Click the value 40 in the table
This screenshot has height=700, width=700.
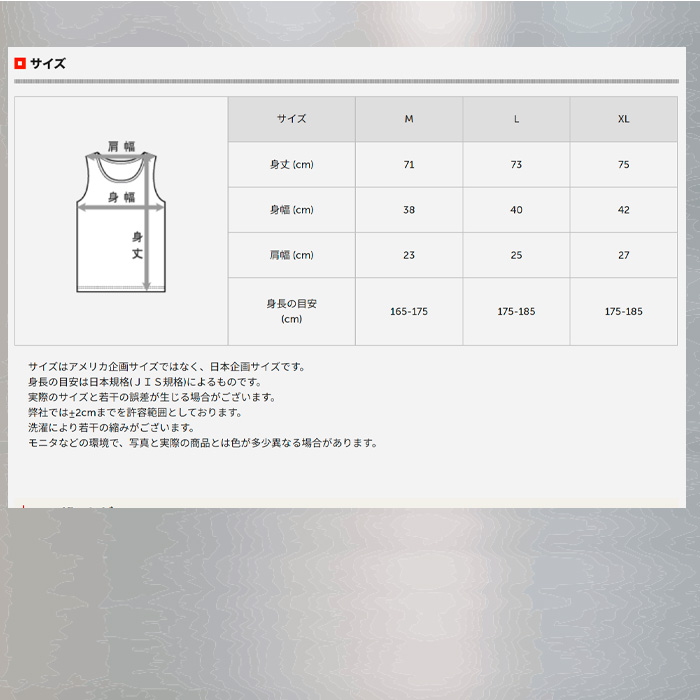click(x=516, y=210)
